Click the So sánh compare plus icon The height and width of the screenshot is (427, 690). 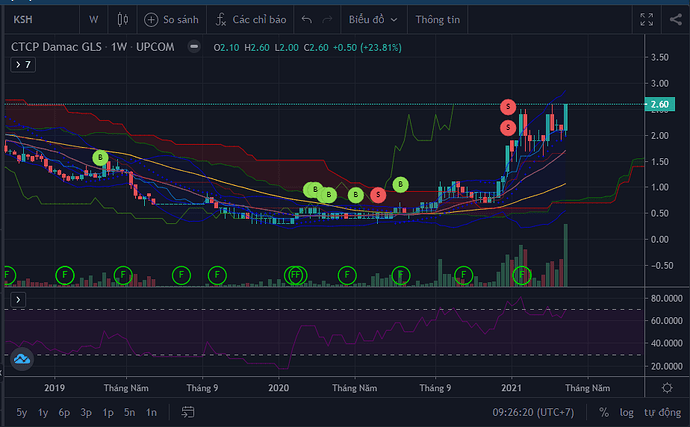coord(151,19)
